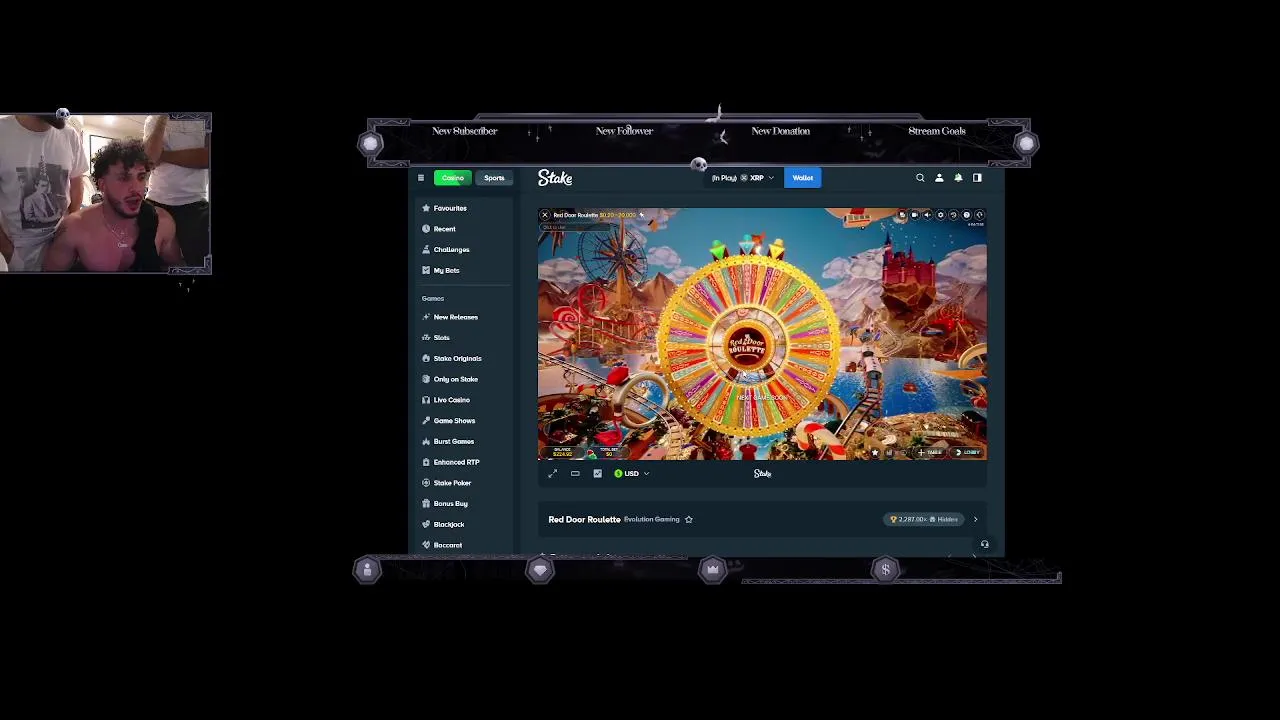Open the game help question icon
Screen dimensions: 1280x720
point(966,215)
